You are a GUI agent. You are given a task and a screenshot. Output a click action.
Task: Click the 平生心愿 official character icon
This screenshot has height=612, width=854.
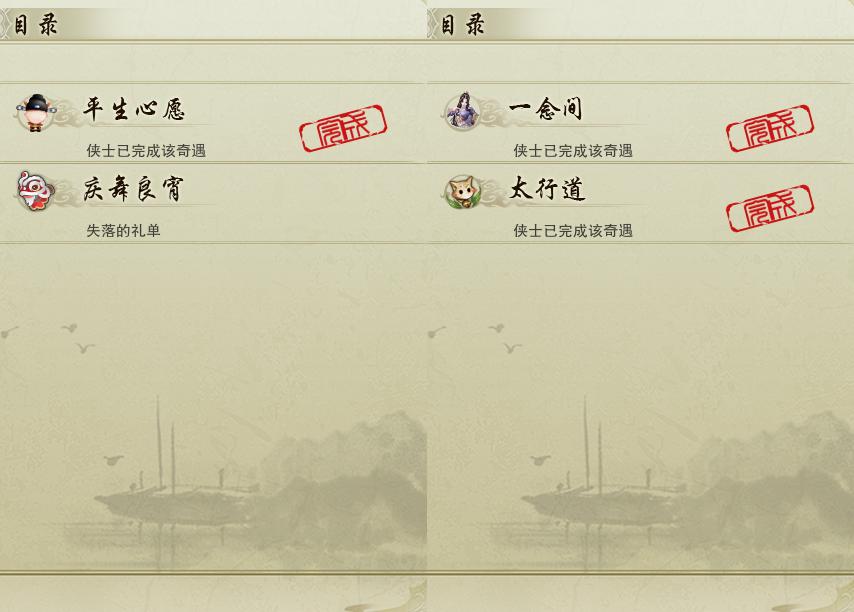coord(36,112)
